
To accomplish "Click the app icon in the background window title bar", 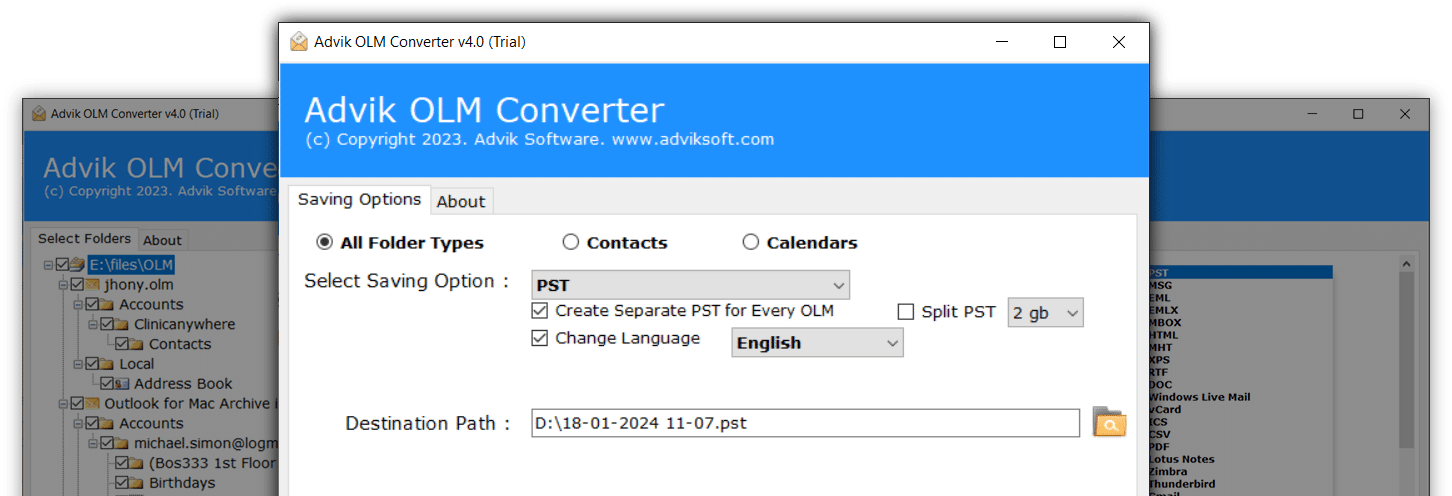I will (x=39, y=114).
